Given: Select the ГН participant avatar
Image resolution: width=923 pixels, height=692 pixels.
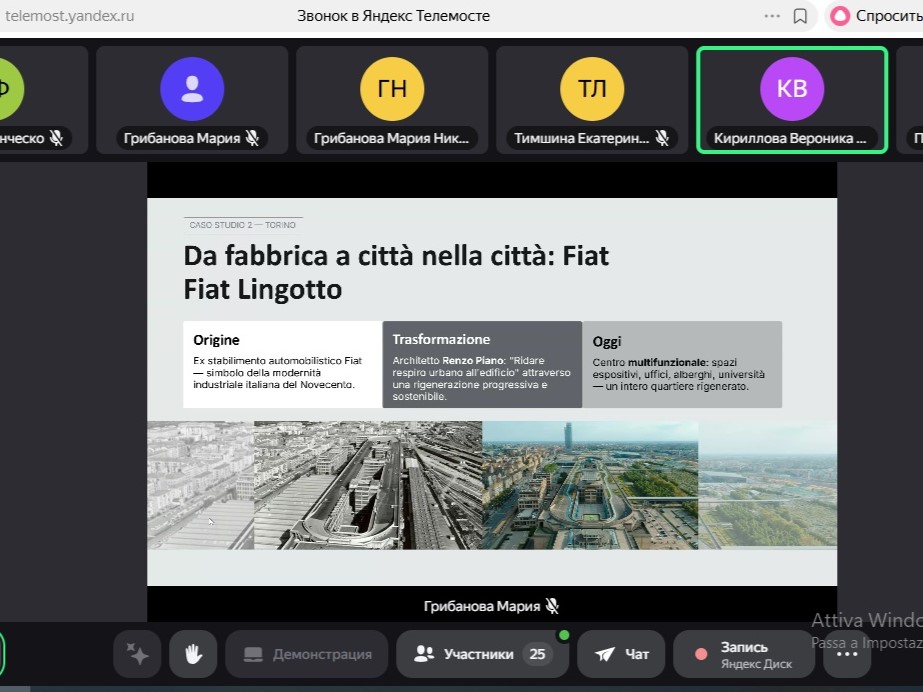Looking at the screenshot, I should [x=392, y=89].
